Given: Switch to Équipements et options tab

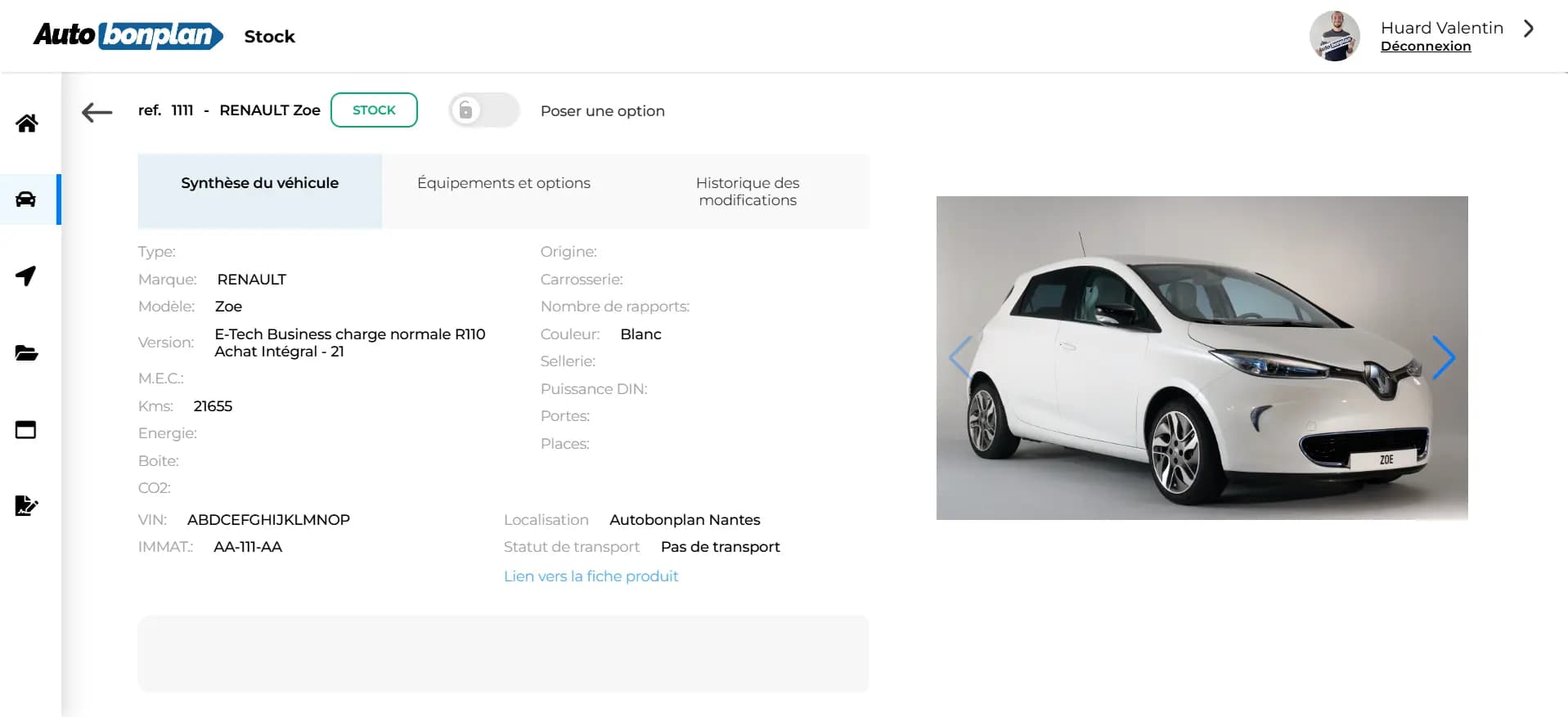Looking at the screenshot, I should [x=503, y=183].
